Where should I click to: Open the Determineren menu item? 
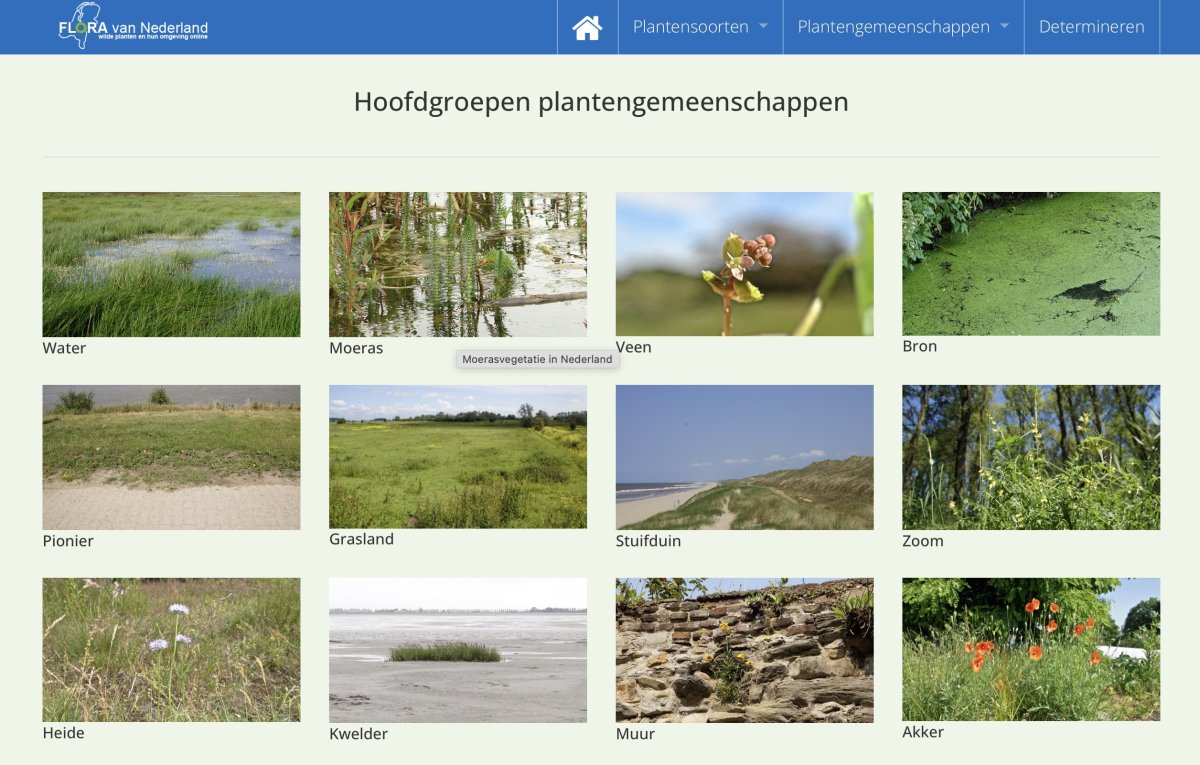click(x=1091, y=27)
